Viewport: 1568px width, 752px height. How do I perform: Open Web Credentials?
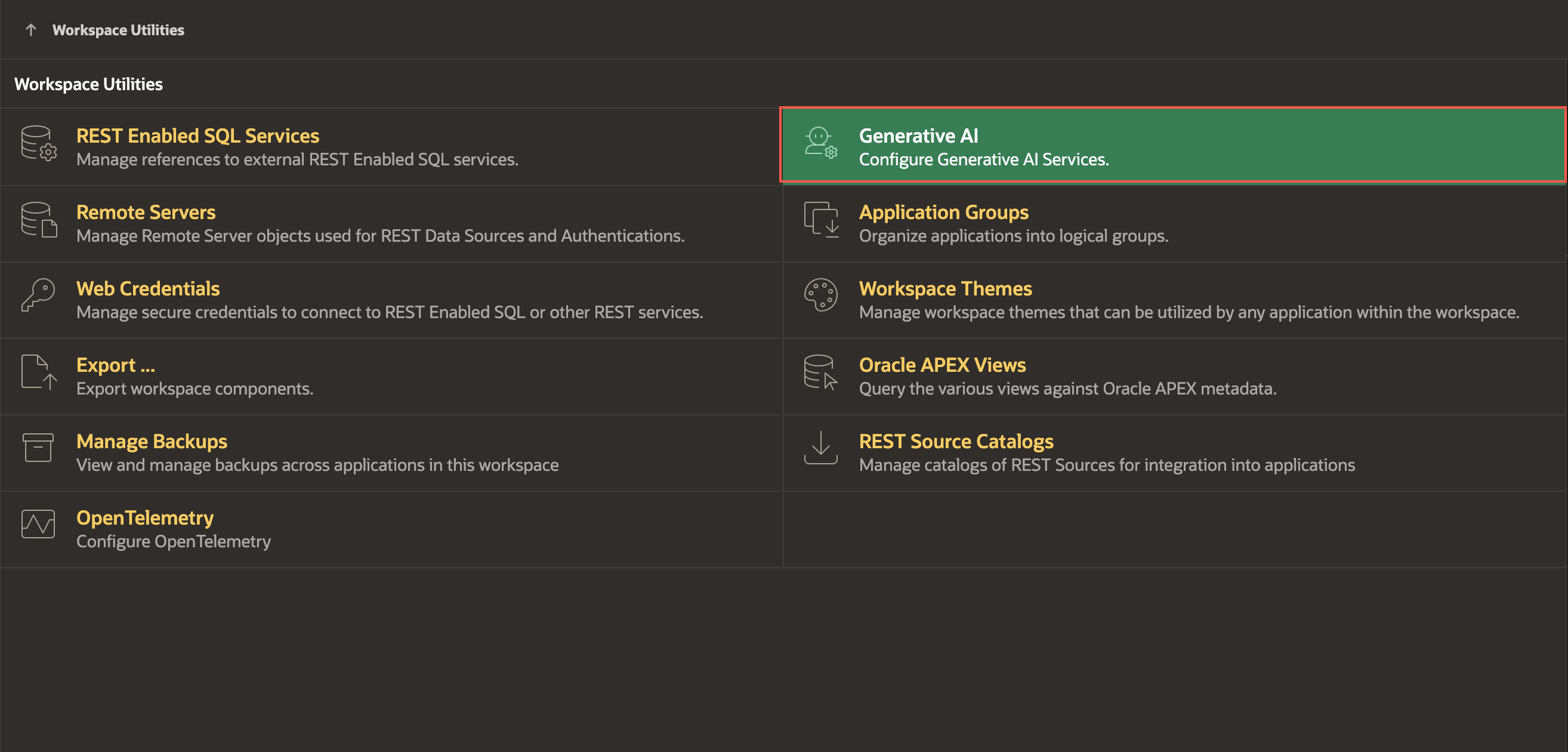coord(148,289)
